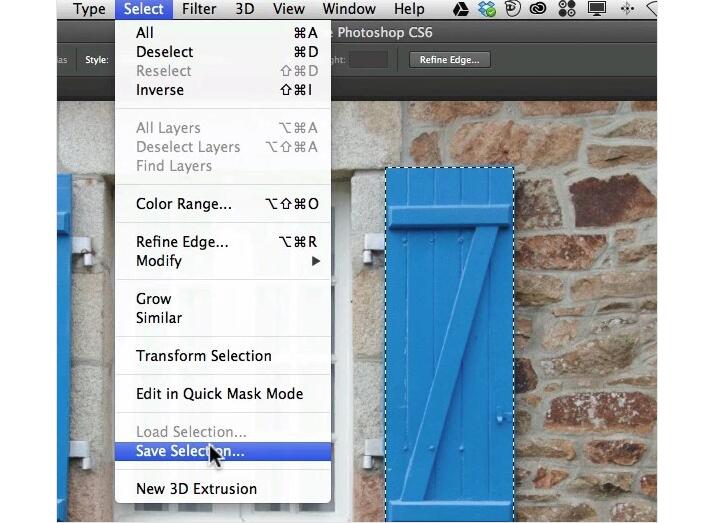718x523 pixels.
Task: Open the 3D menu
Action: 245,9
